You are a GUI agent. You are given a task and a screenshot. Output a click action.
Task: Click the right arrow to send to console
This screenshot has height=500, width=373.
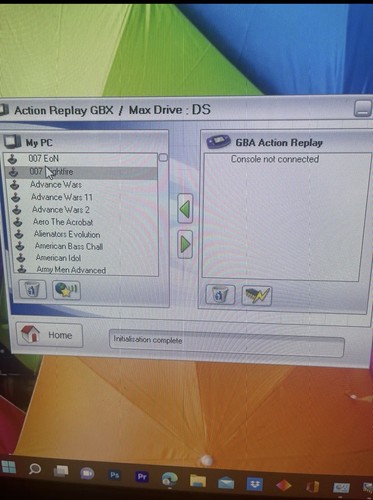pos(185,244)
